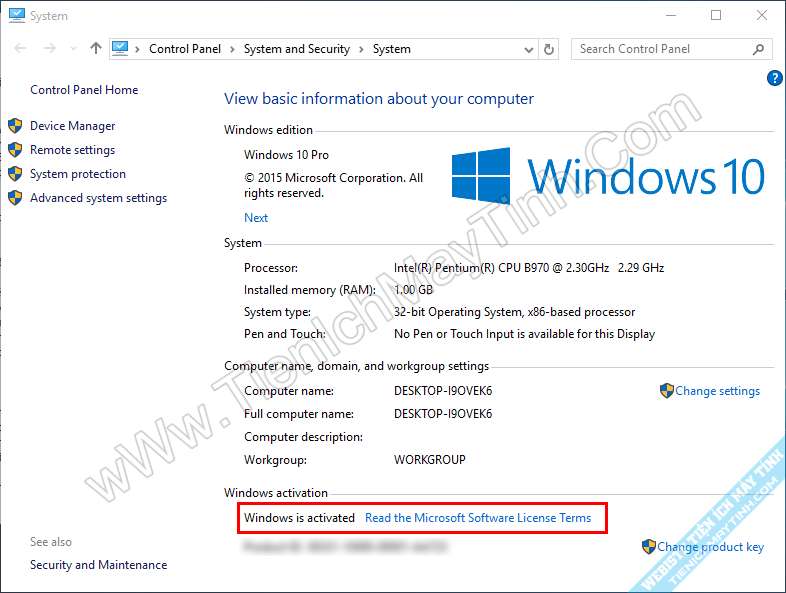Open recent locations dropdown arrow
The height and width of the screenshot is (593, 786).
click(x=74, y=49)
